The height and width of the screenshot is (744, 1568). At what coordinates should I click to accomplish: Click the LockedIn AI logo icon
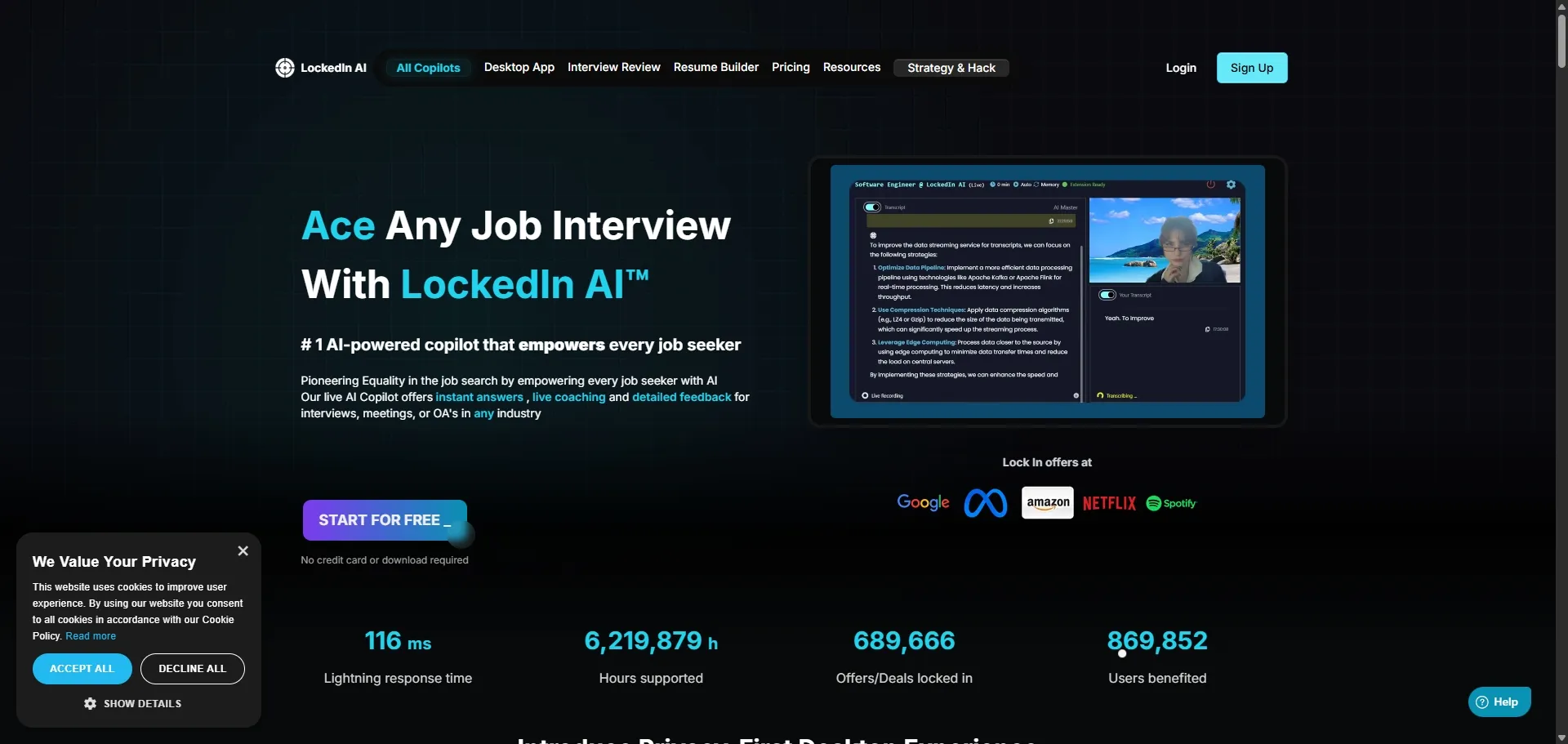pos(284,68)
